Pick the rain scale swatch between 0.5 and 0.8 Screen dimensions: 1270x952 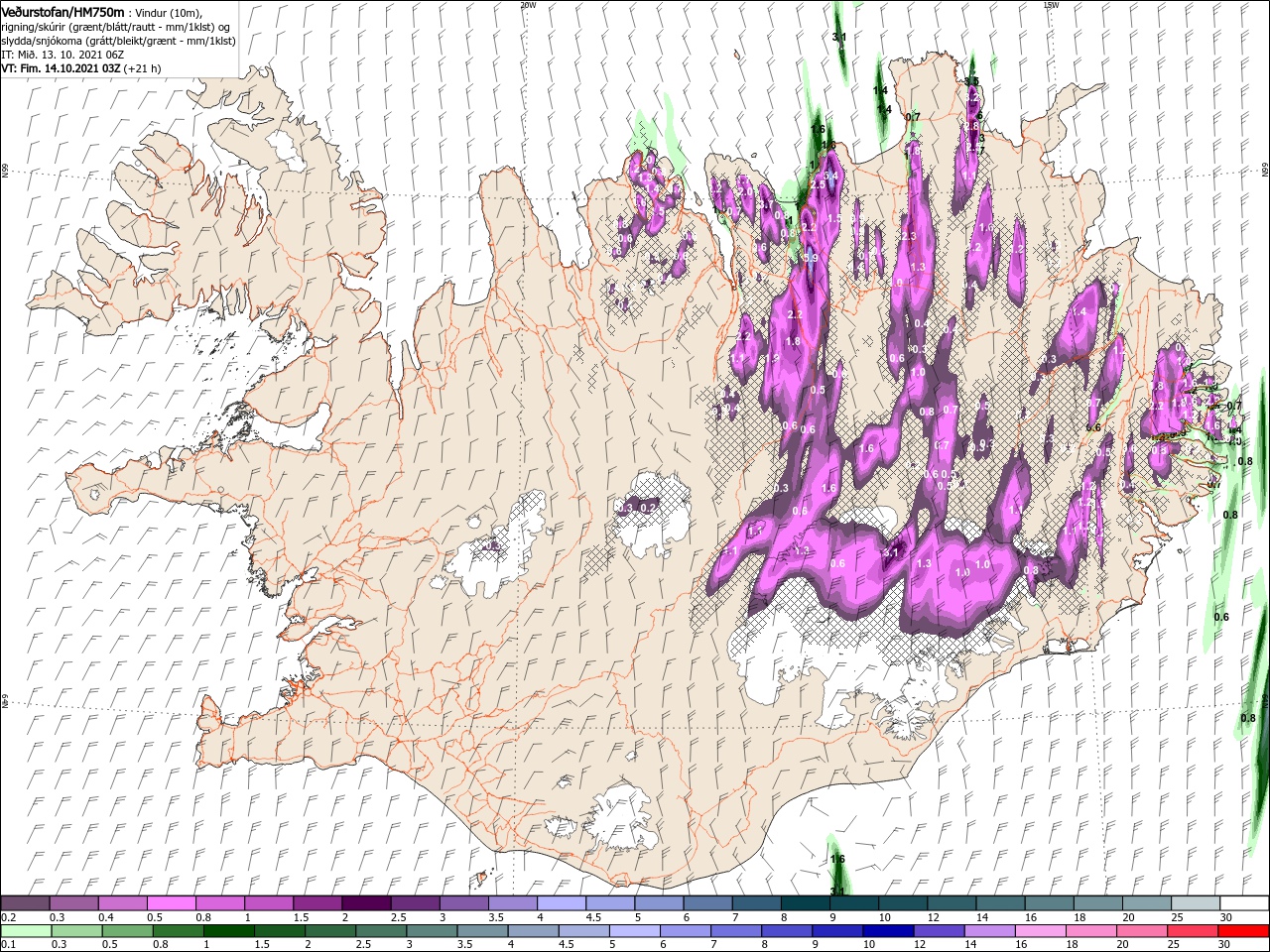point(127,931)
